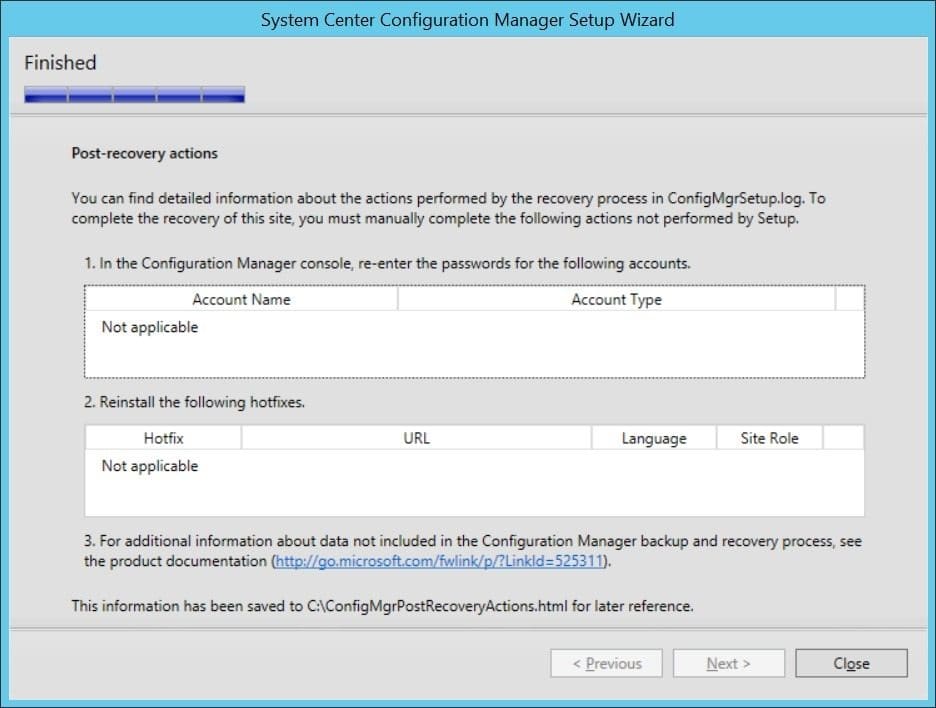
Task: Click the Site Role column header
Action: 769,438
